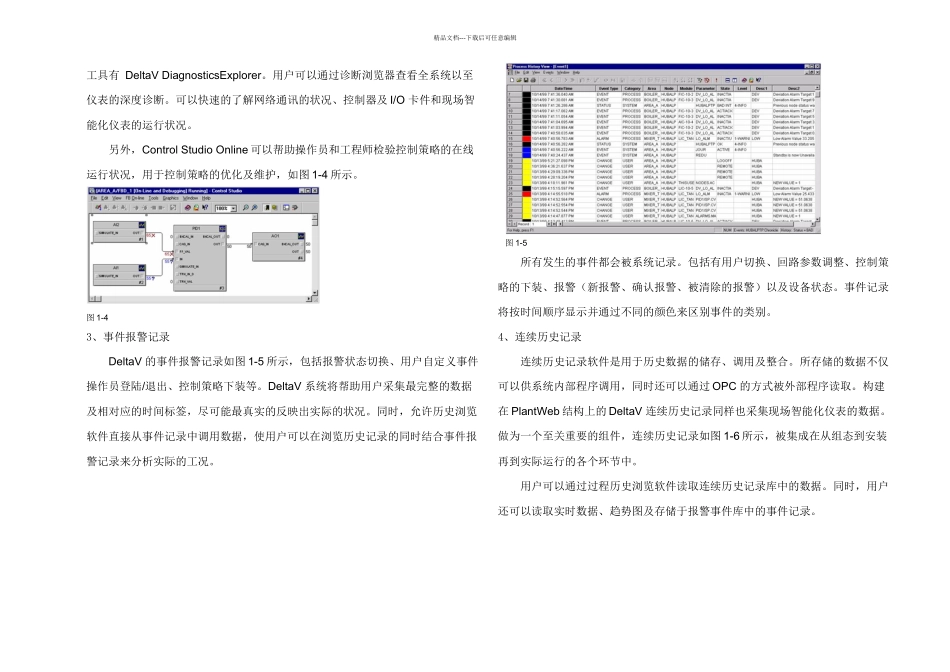This screenshot has height=672, width=950.
Task: Click the dark bookmark icon in Control Studio toolbar
Action: coord(267,208)
